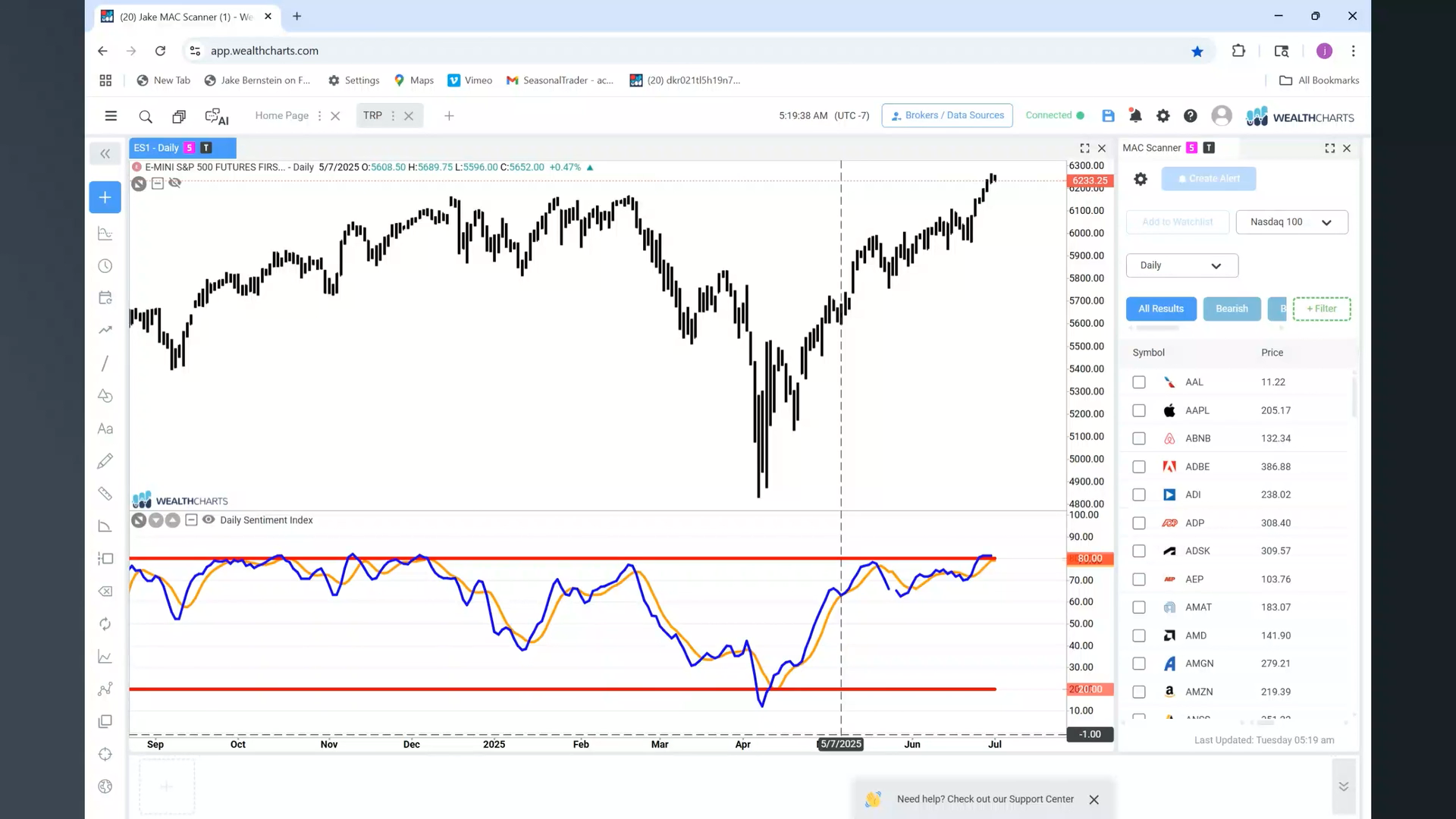Open the crosshair target tool

(x=105, y=755)
